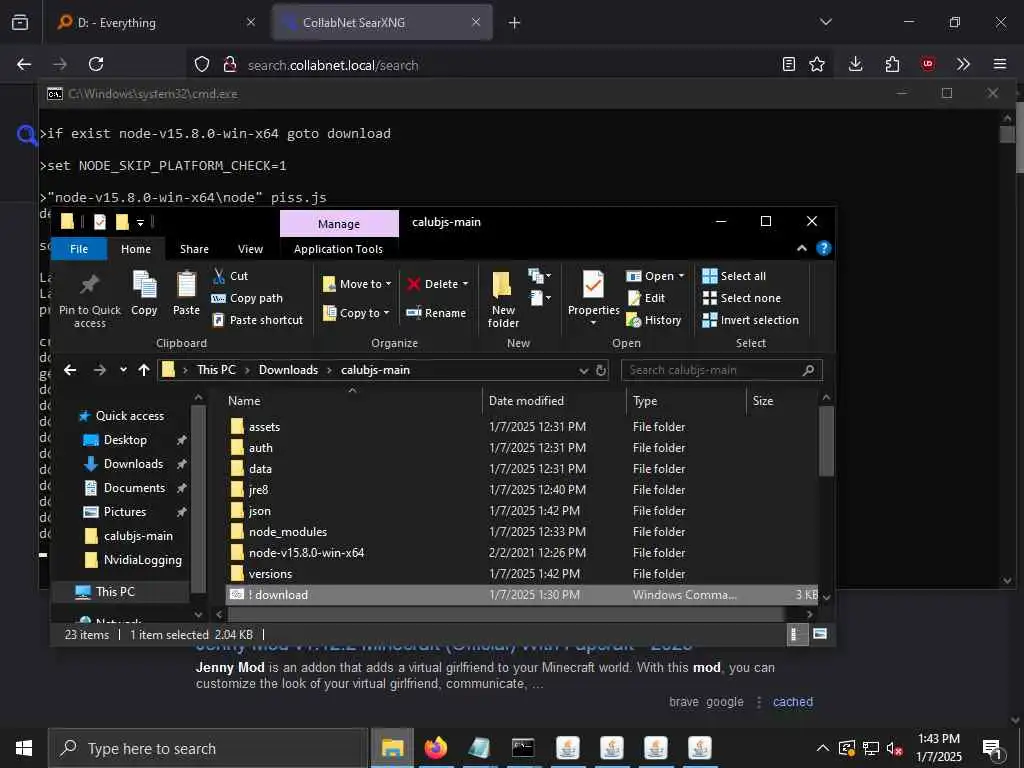Switch Explorer to details view icon
1024x768 pixels.
[x=797, y=634]
